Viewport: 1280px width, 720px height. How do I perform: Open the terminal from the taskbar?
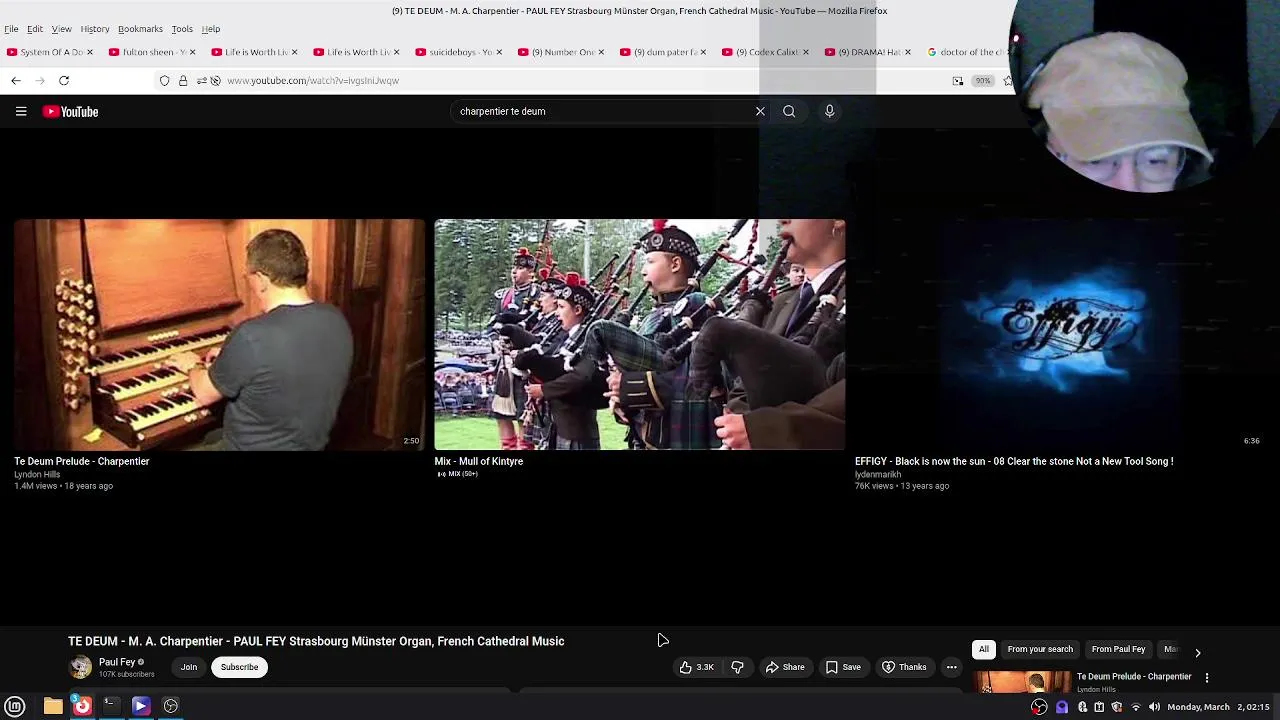pos(111,706)
